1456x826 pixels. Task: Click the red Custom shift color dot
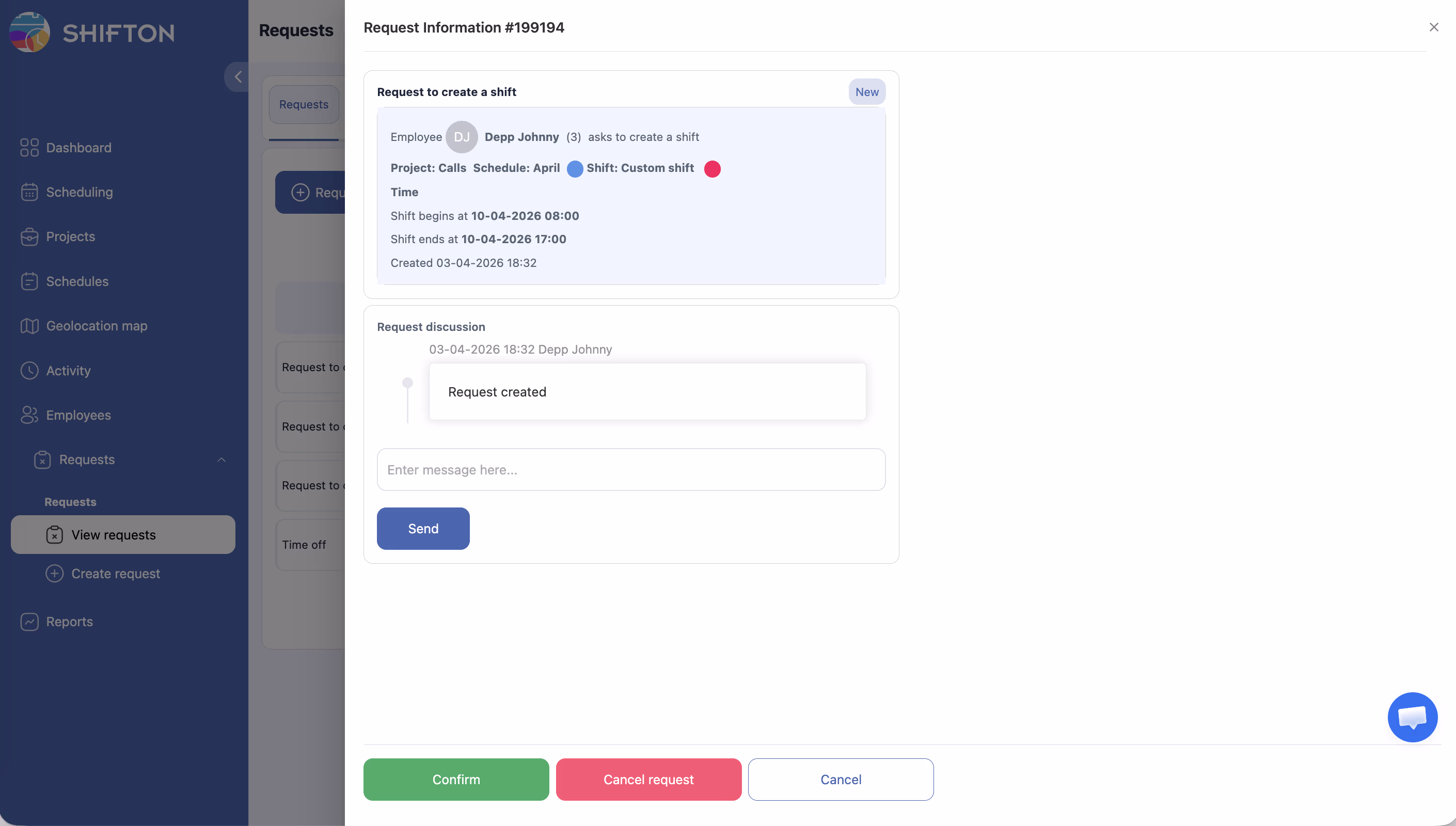712,169
